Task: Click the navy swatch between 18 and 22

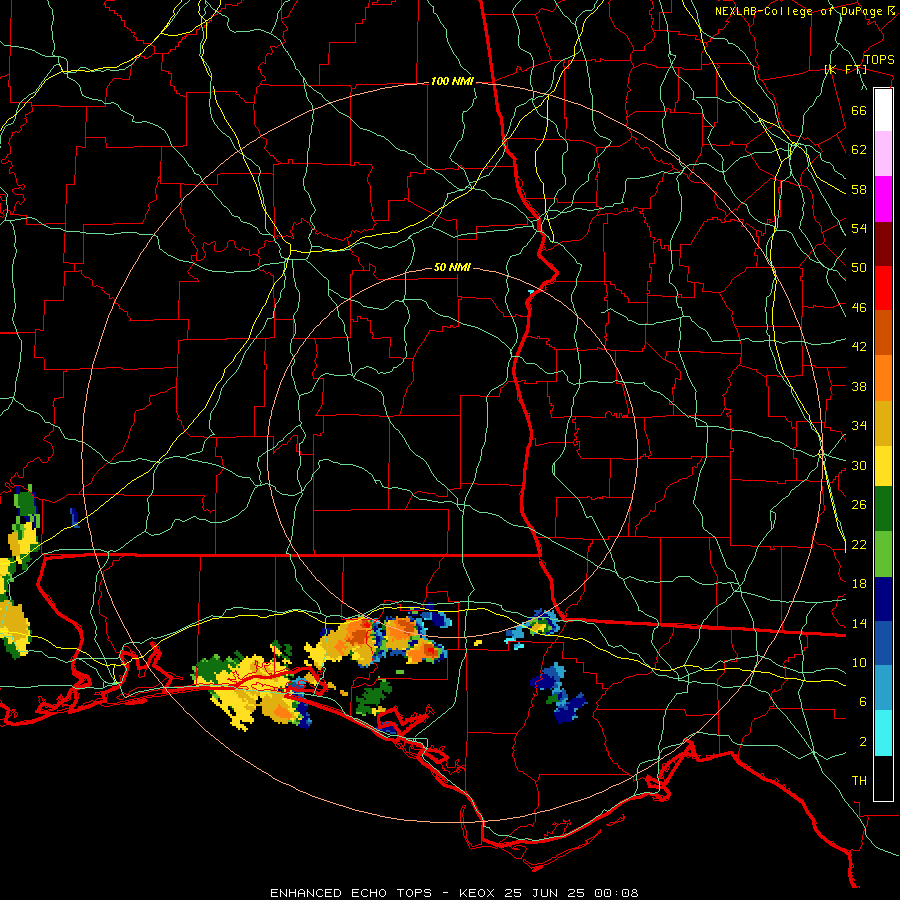Action: tap(883, 599)
